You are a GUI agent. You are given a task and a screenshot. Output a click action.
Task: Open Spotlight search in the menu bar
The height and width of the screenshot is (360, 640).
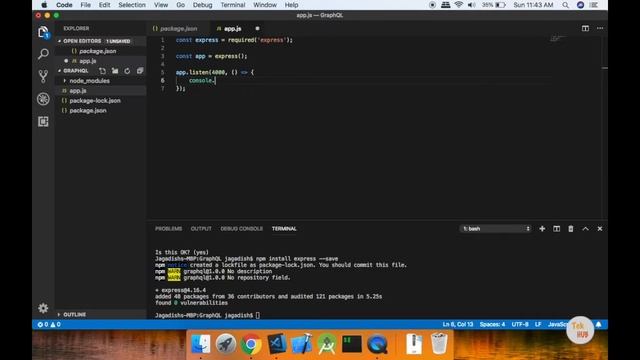tap(565, 5)
